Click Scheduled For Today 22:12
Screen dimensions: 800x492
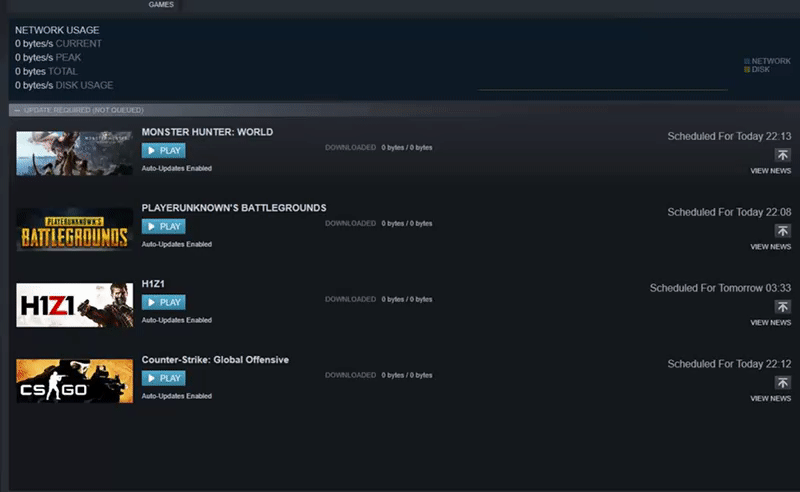(729, 364)
